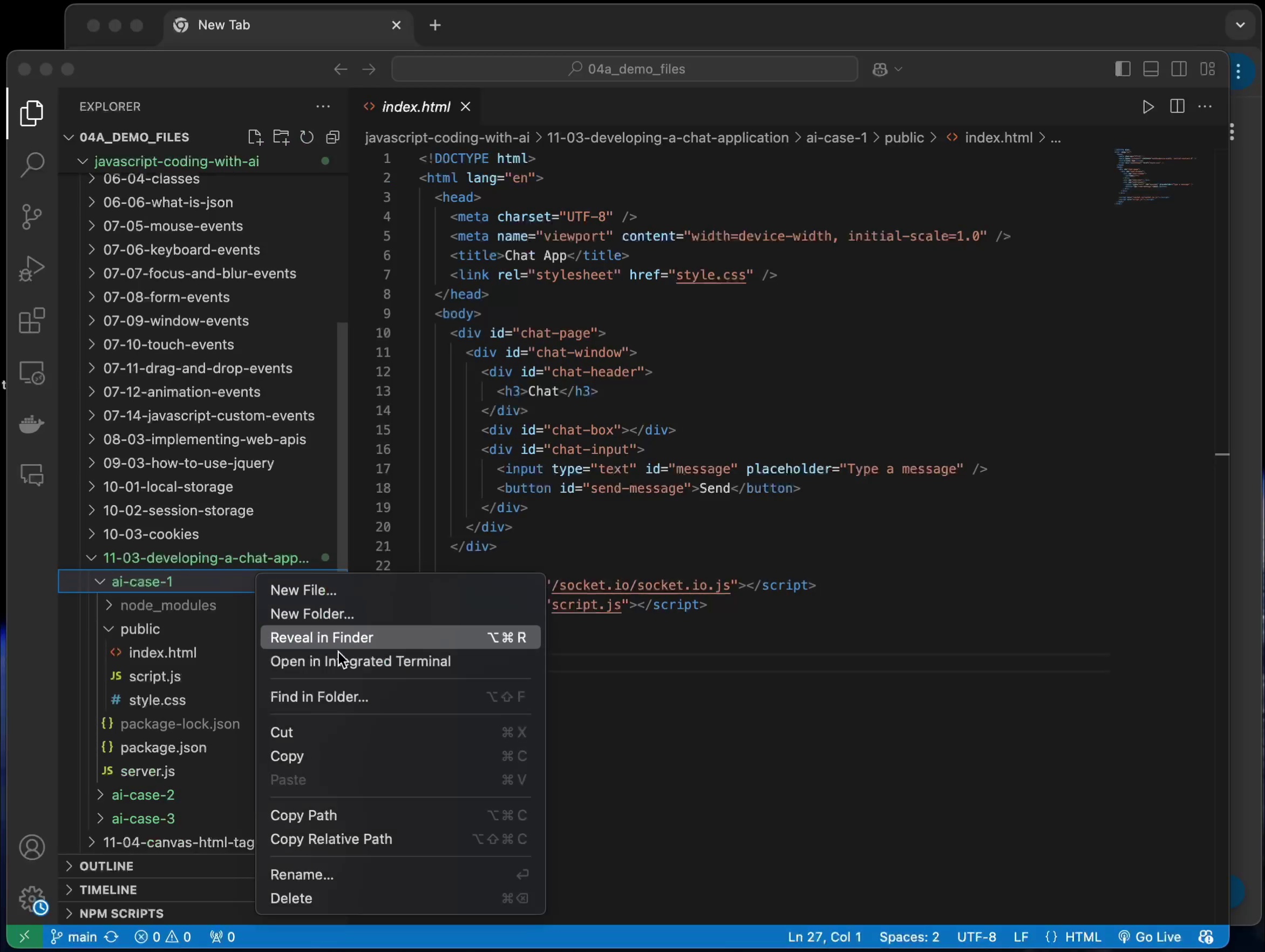
Task: Choose Copy Relative Path from menu
Action: 400,839
